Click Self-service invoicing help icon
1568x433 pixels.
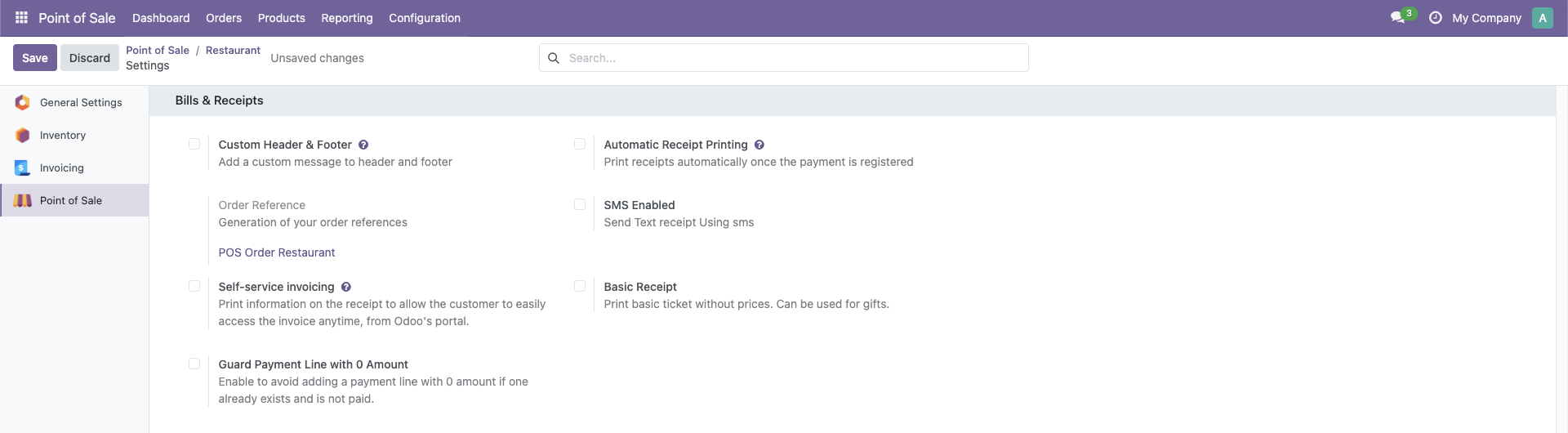tap(346, 287)
